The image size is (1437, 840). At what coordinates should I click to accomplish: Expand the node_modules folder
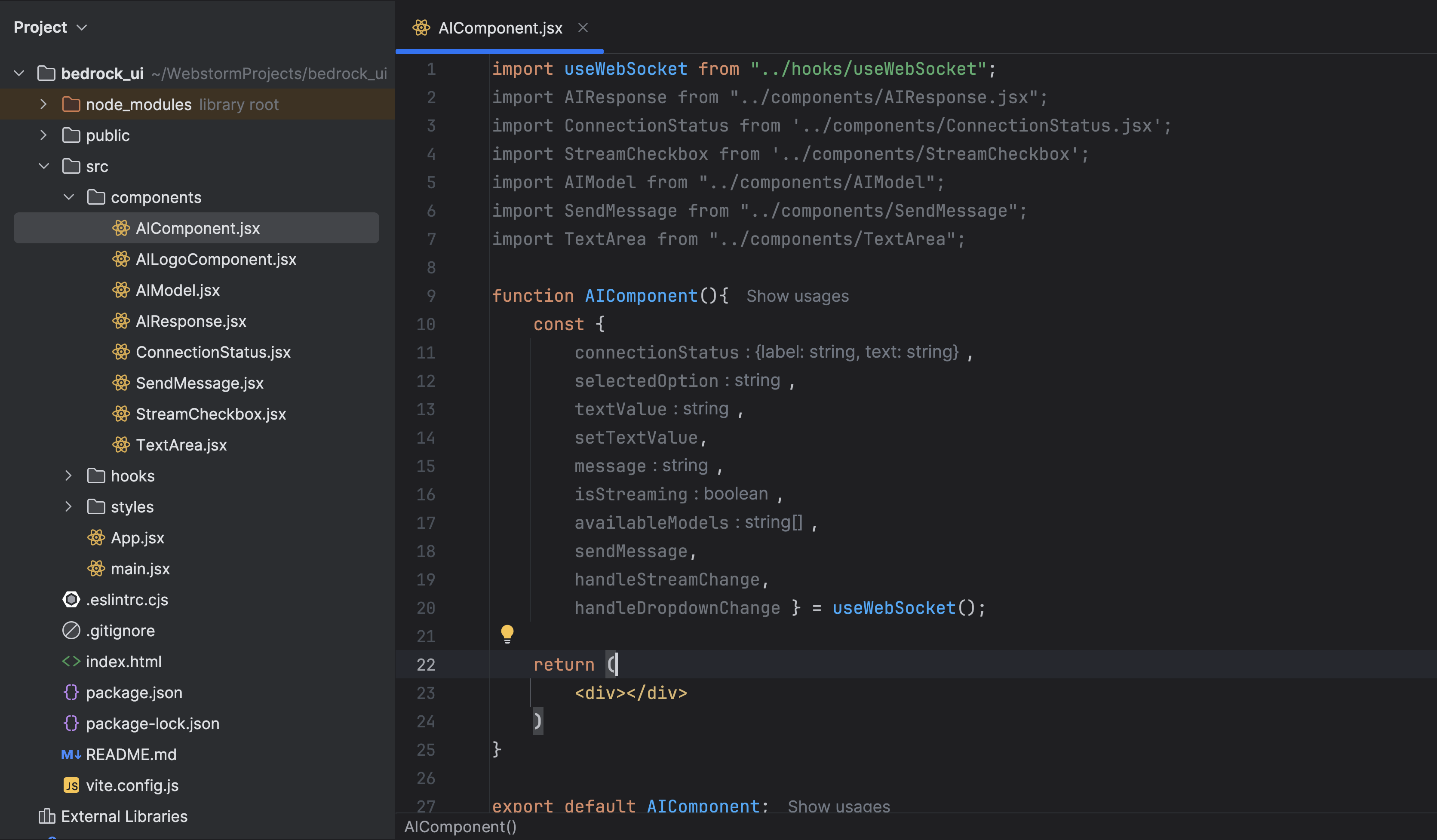pos(43,104)
